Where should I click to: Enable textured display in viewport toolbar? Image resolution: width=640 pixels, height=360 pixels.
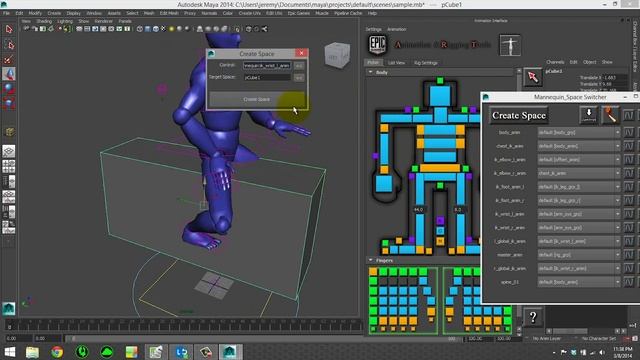click(x=164, y=29)
